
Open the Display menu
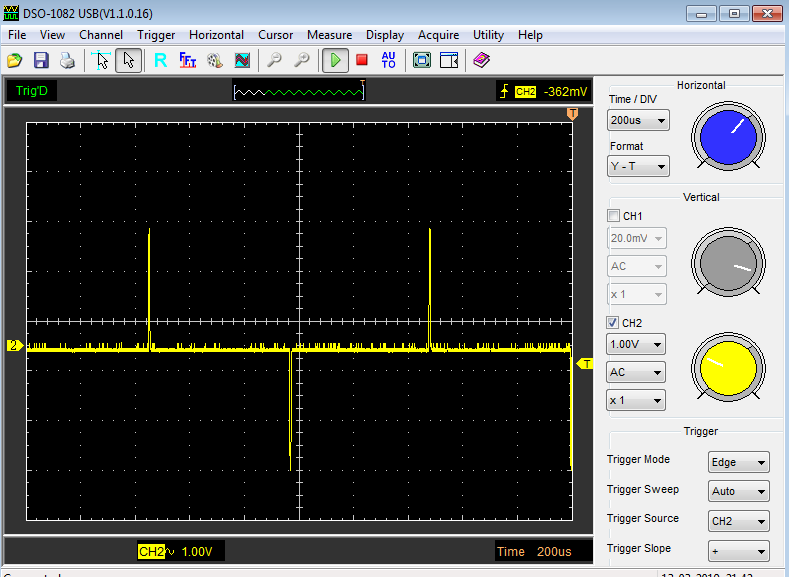[x=384, y=35]
